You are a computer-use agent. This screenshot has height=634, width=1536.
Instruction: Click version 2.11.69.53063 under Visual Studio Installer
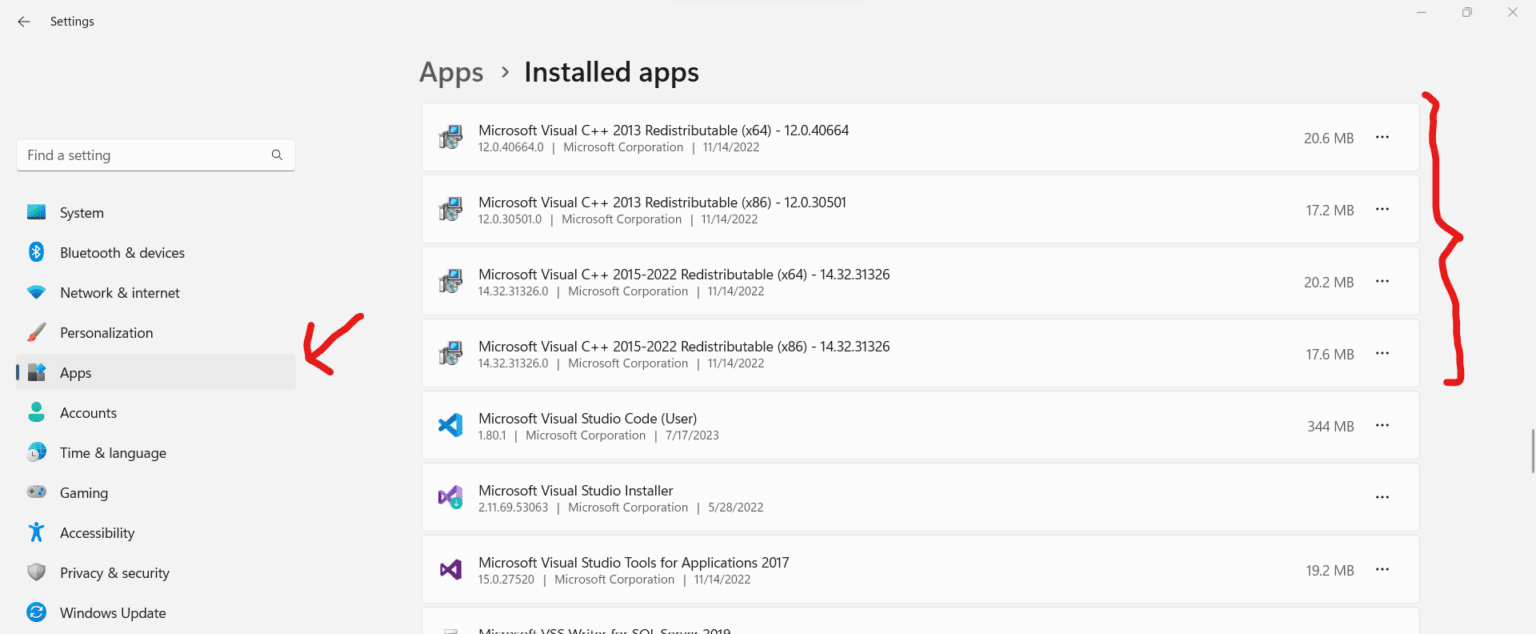[515, 507]
